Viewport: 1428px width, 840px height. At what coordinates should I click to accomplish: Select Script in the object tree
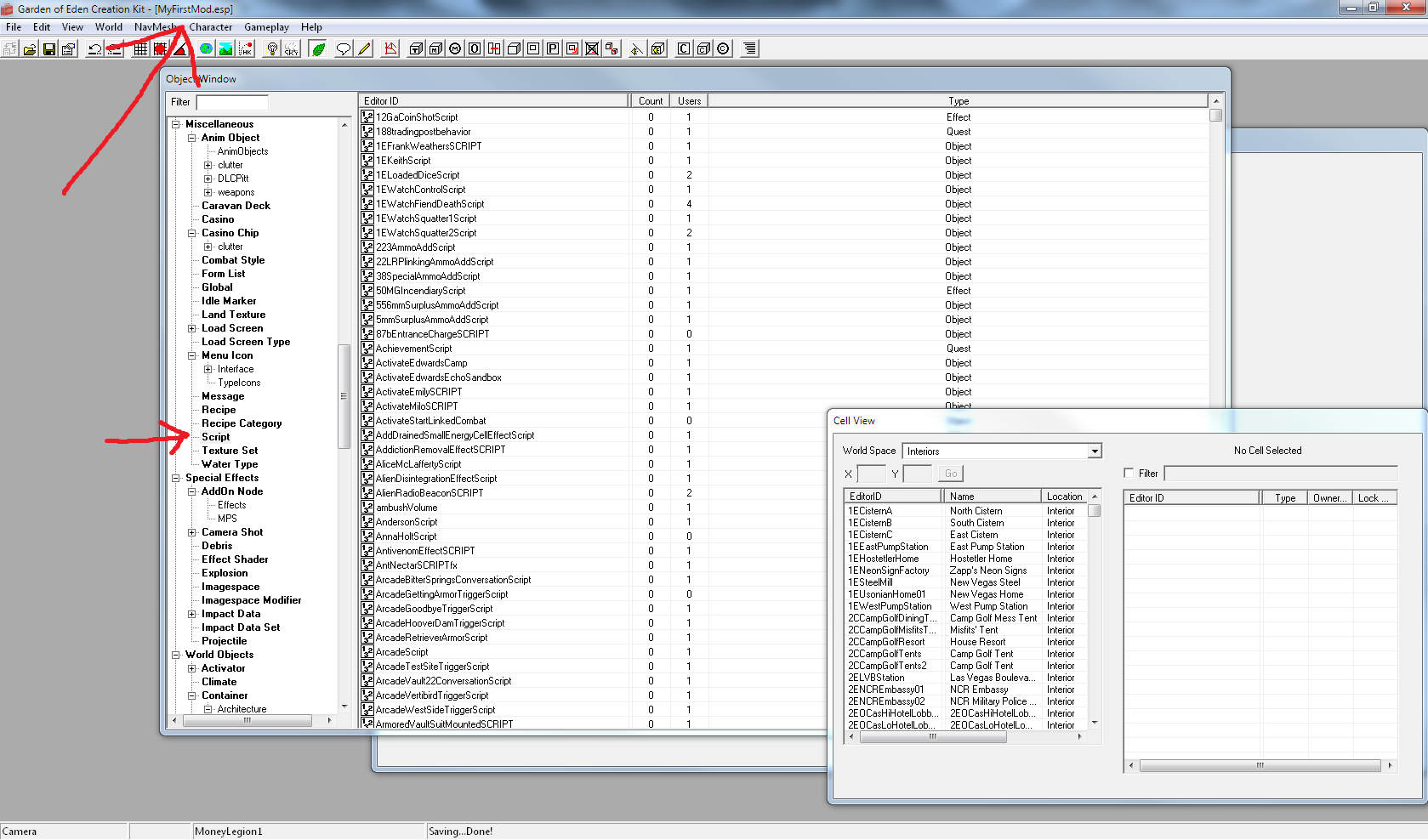pos(216,437)
